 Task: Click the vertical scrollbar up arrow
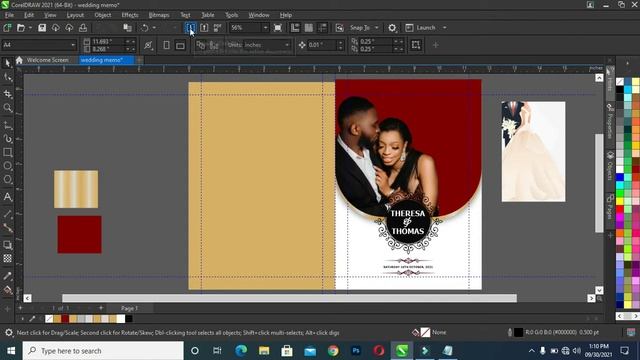pos(599,78)
